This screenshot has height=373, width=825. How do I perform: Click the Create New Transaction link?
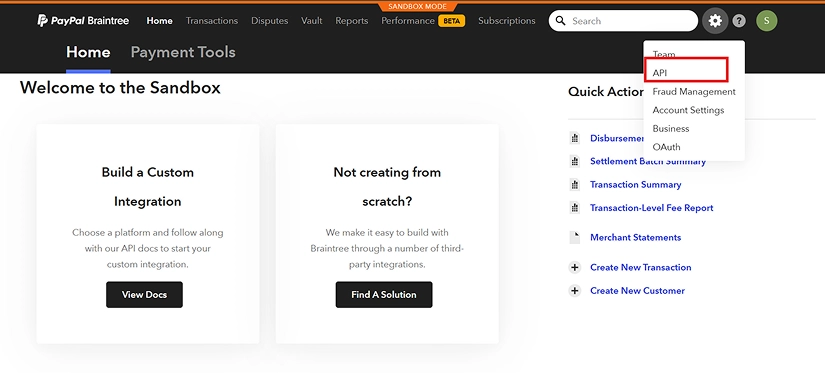pos(641,267)
